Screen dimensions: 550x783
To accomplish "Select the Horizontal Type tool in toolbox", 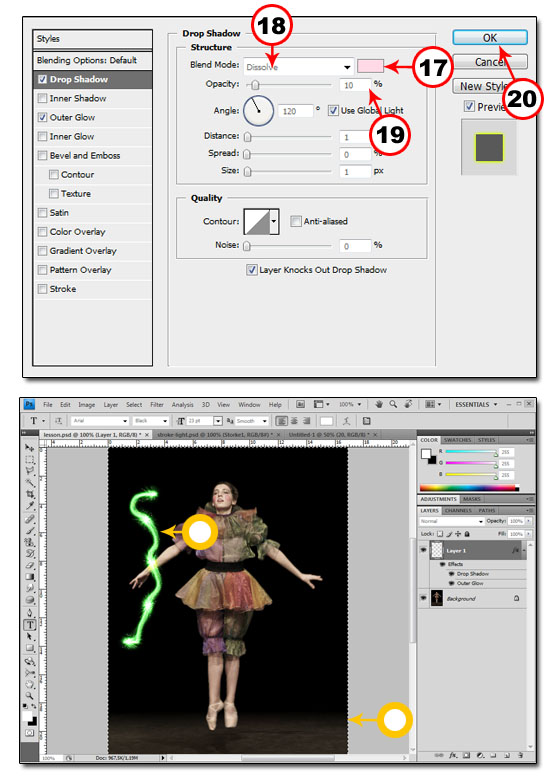I will [x=30, y=624].
